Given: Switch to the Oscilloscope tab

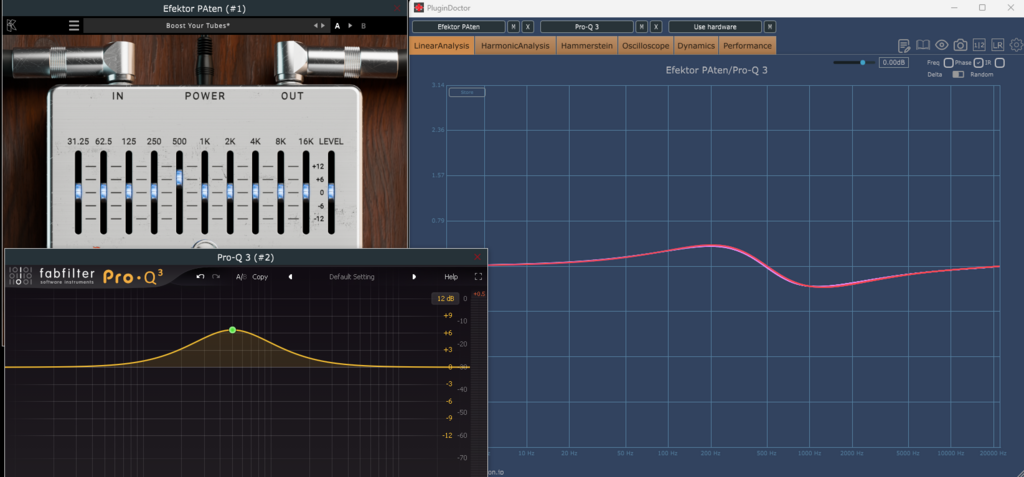Looking at the screenshot, I should (645, 46).
